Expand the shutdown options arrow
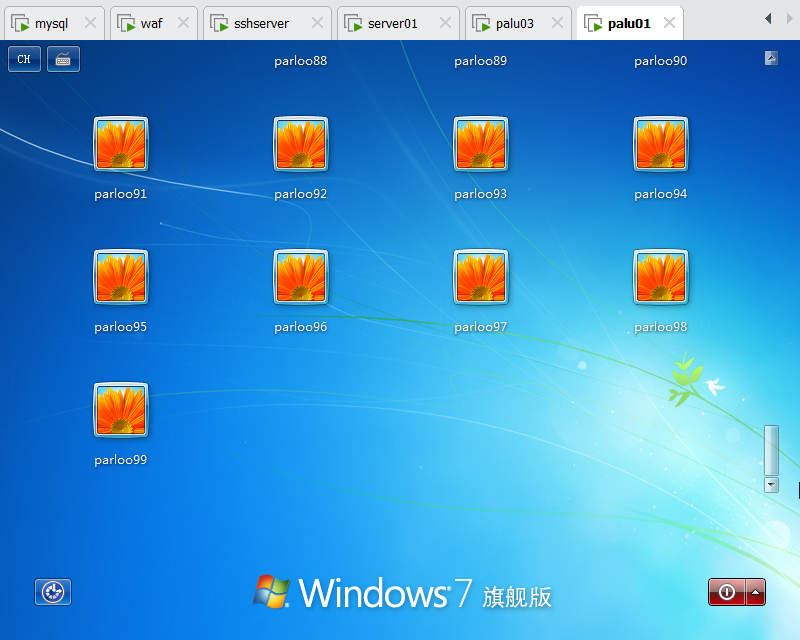Viewport: 800px width, 640px height. click(756, 592)
